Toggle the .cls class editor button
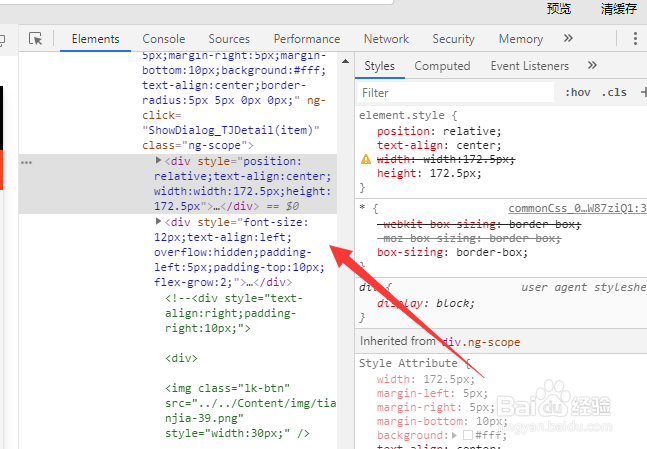Viewport: 647px width, 449px height. [614, 92]
